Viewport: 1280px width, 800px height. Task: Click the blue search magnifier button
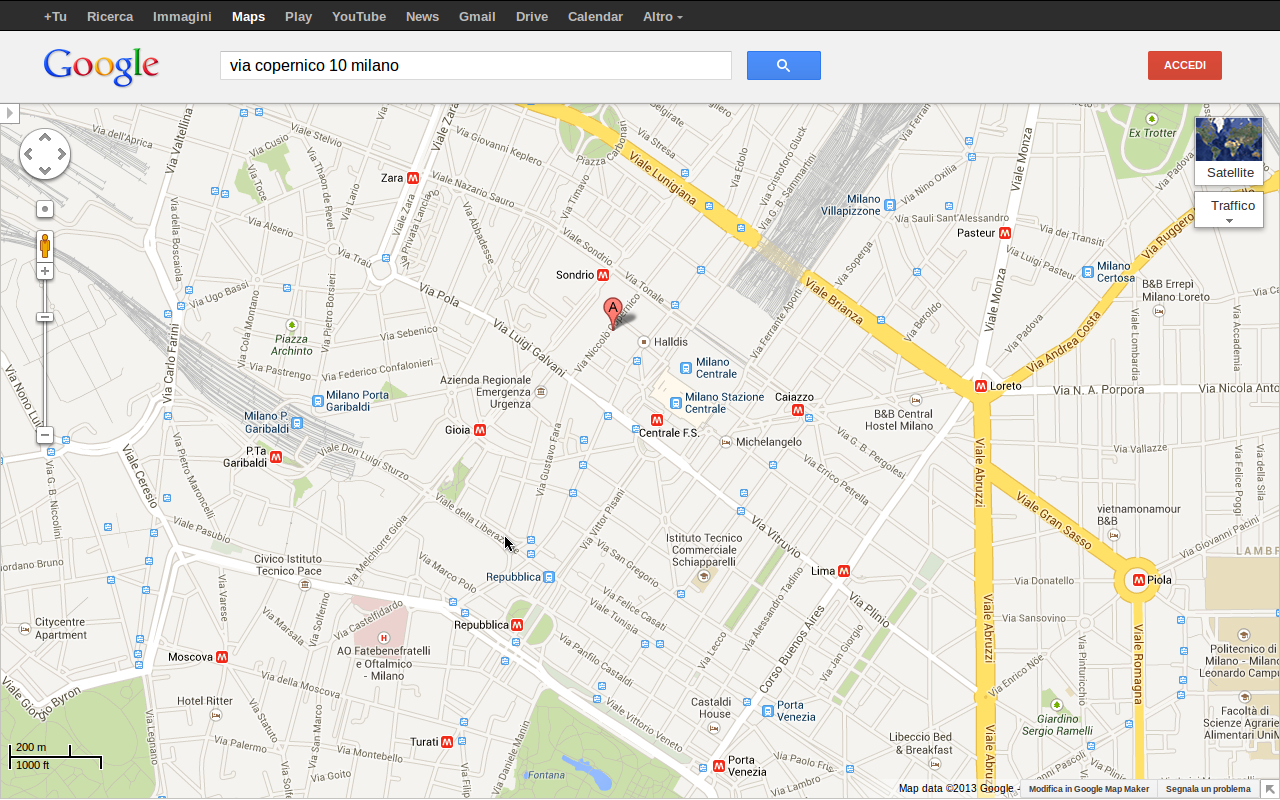(x=784, y=65)
